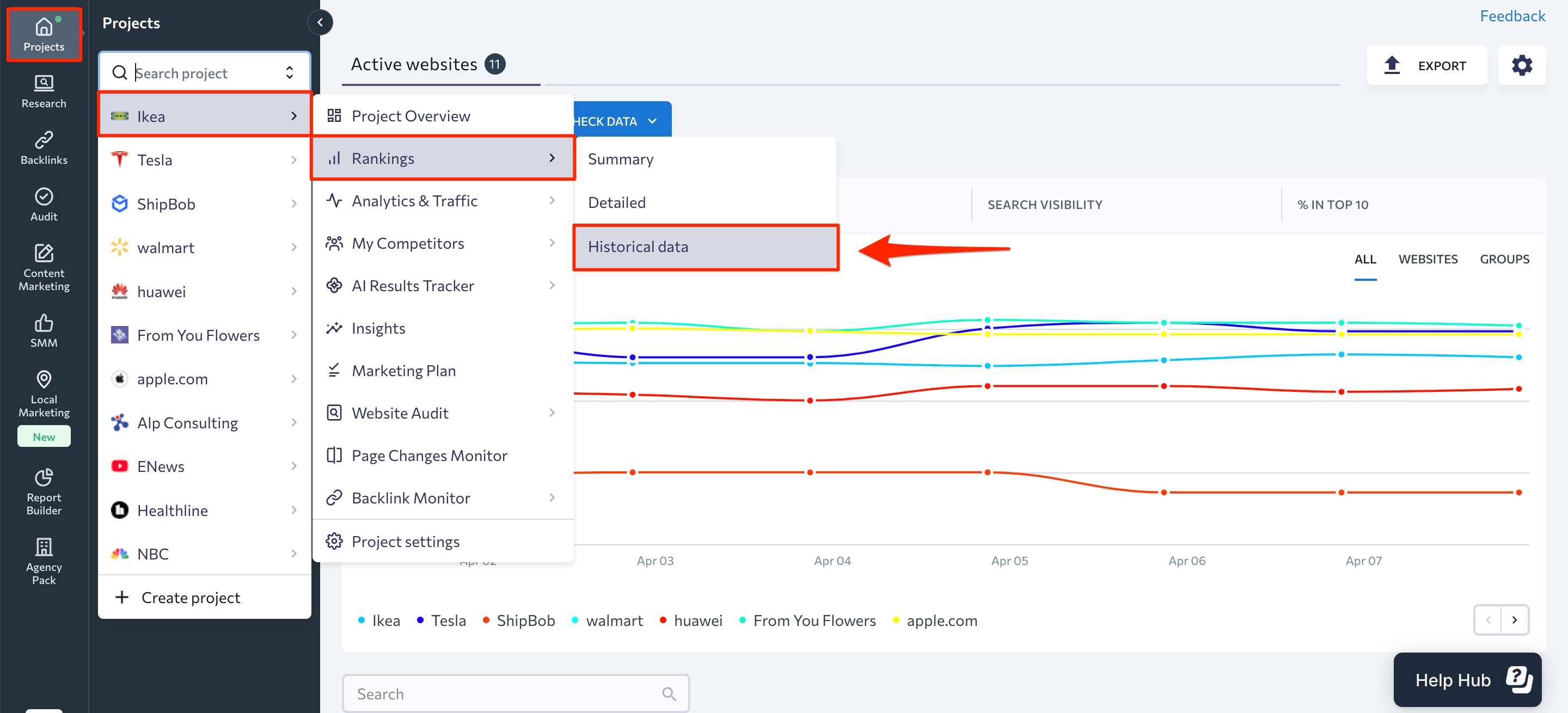Open the Research sidebar icon
The height and width of the screenshot is (713, 1568).
[x=44, y=91]
